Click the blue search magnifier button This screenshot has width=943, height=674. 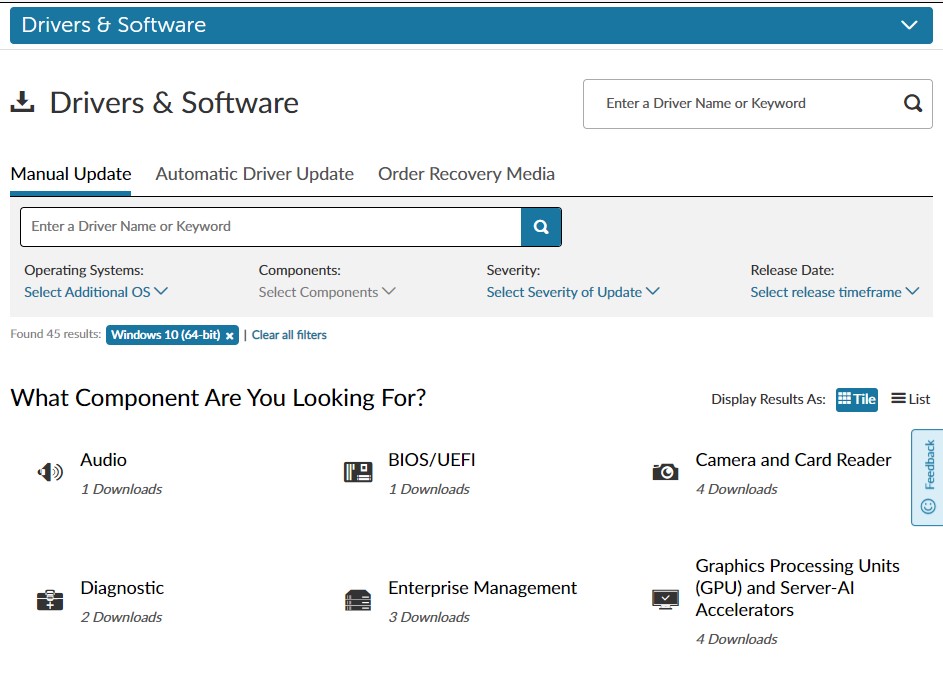tap(540, 227)
